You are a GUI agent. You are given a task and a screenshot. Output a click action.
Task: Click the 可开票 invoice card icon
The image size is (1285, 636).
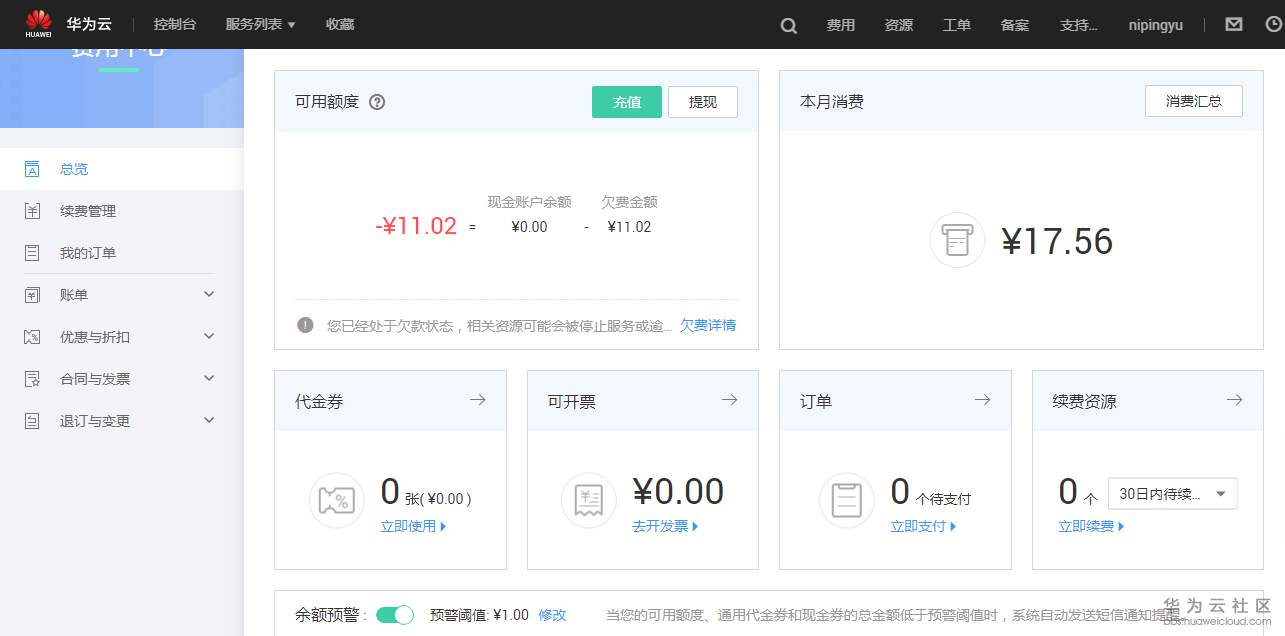tap(589, 500)
